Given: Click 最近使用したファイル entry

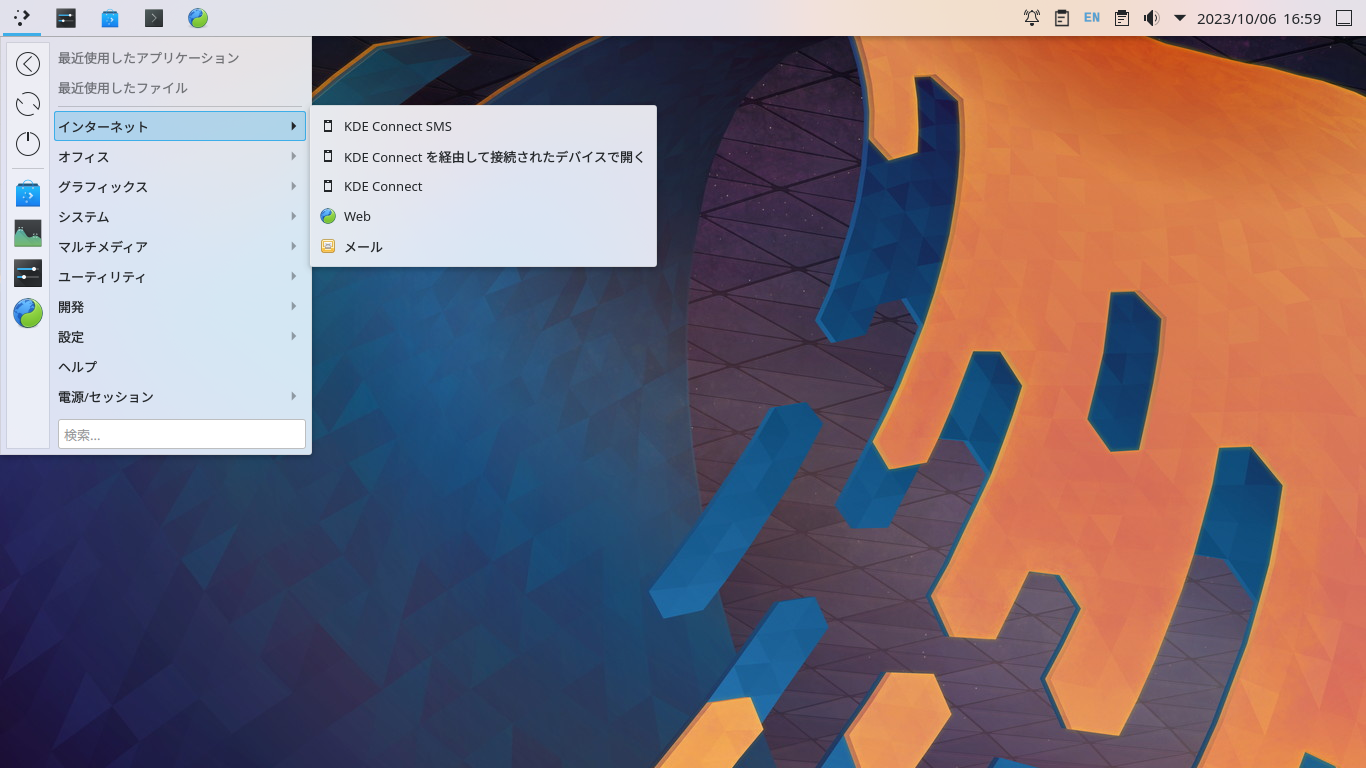Looking at the screenshot, I should point(123,88).
